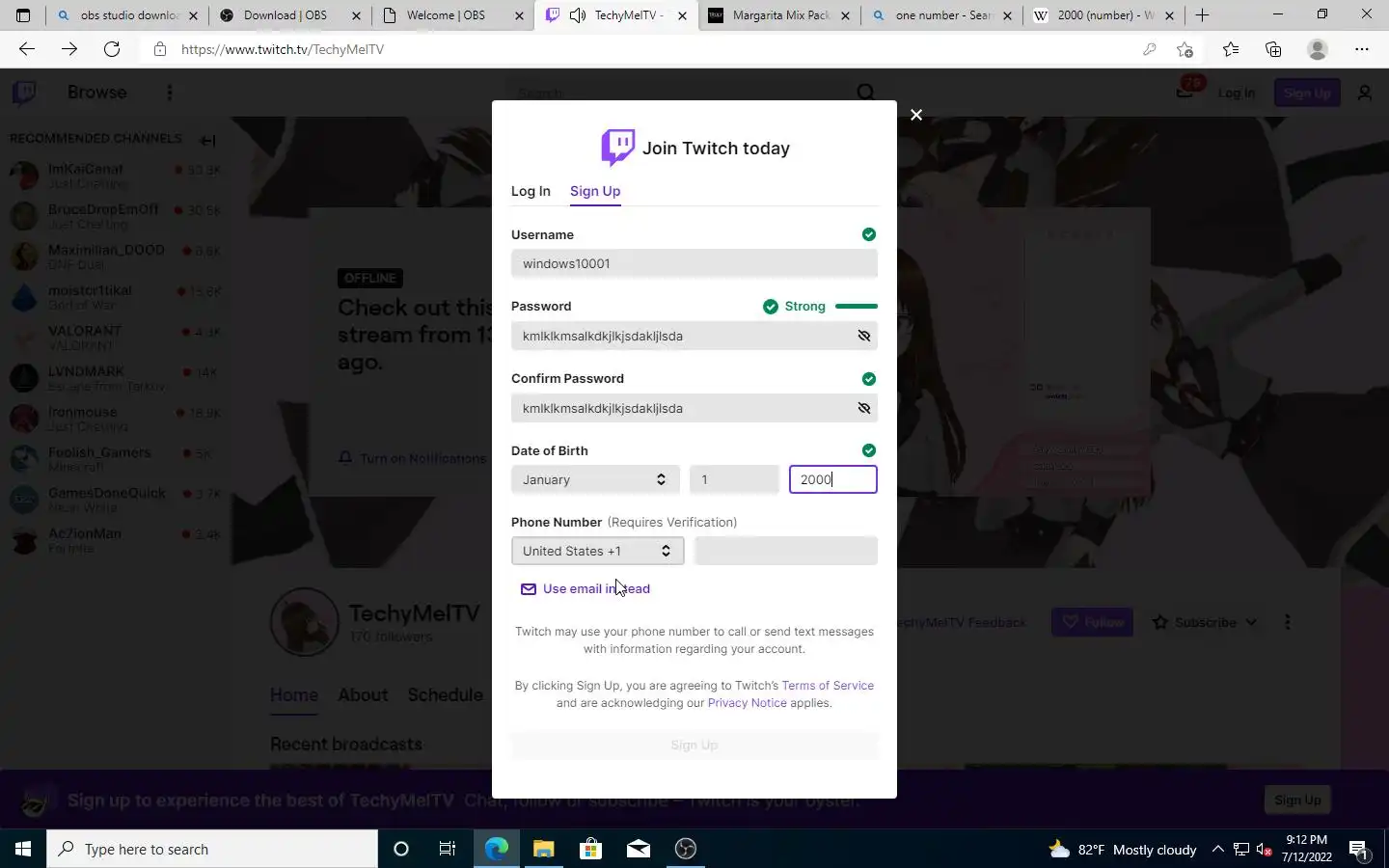The image size is (1389, 868).
Task: Close the Join Twitch today dialog
Action: pos(916,115)
